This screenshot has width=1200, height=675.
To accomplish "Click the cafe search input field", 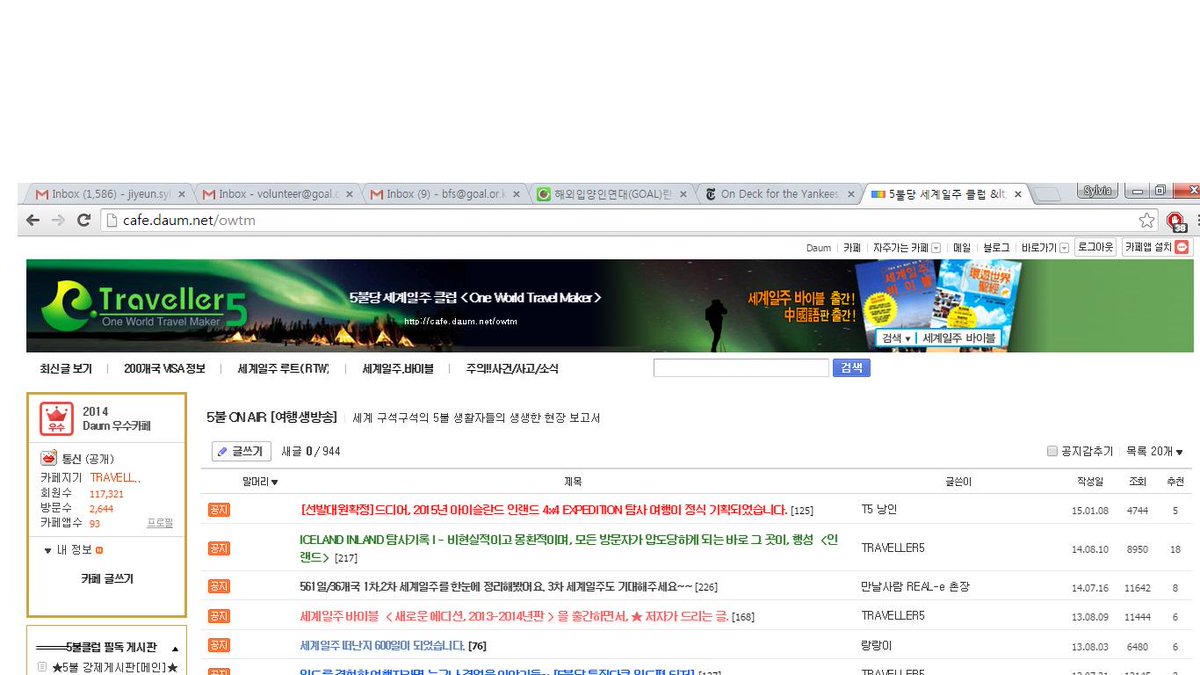I will click(741, 368).
